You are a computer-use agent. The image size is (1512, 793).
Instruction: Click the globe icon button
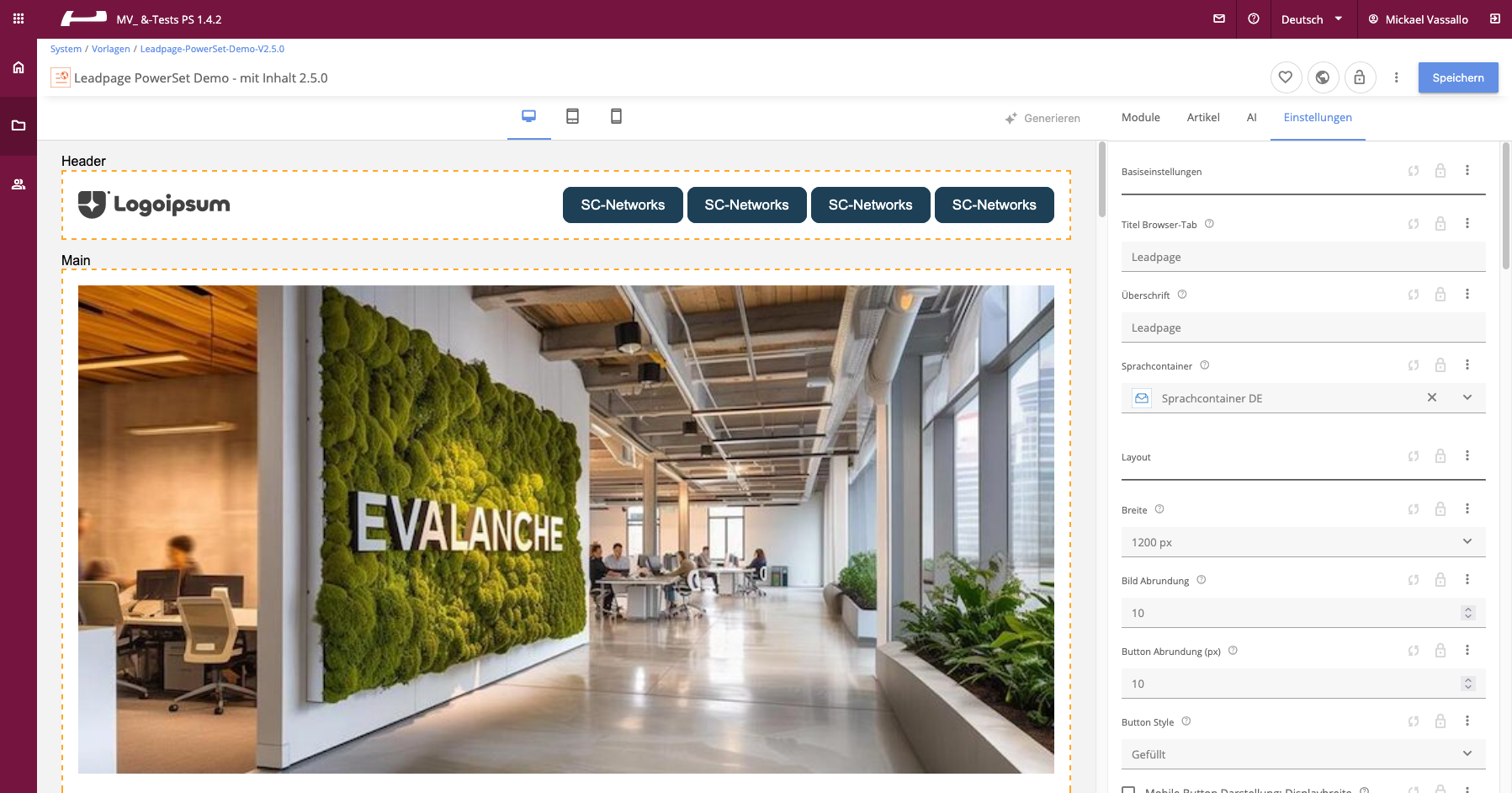click(1322, 77)
